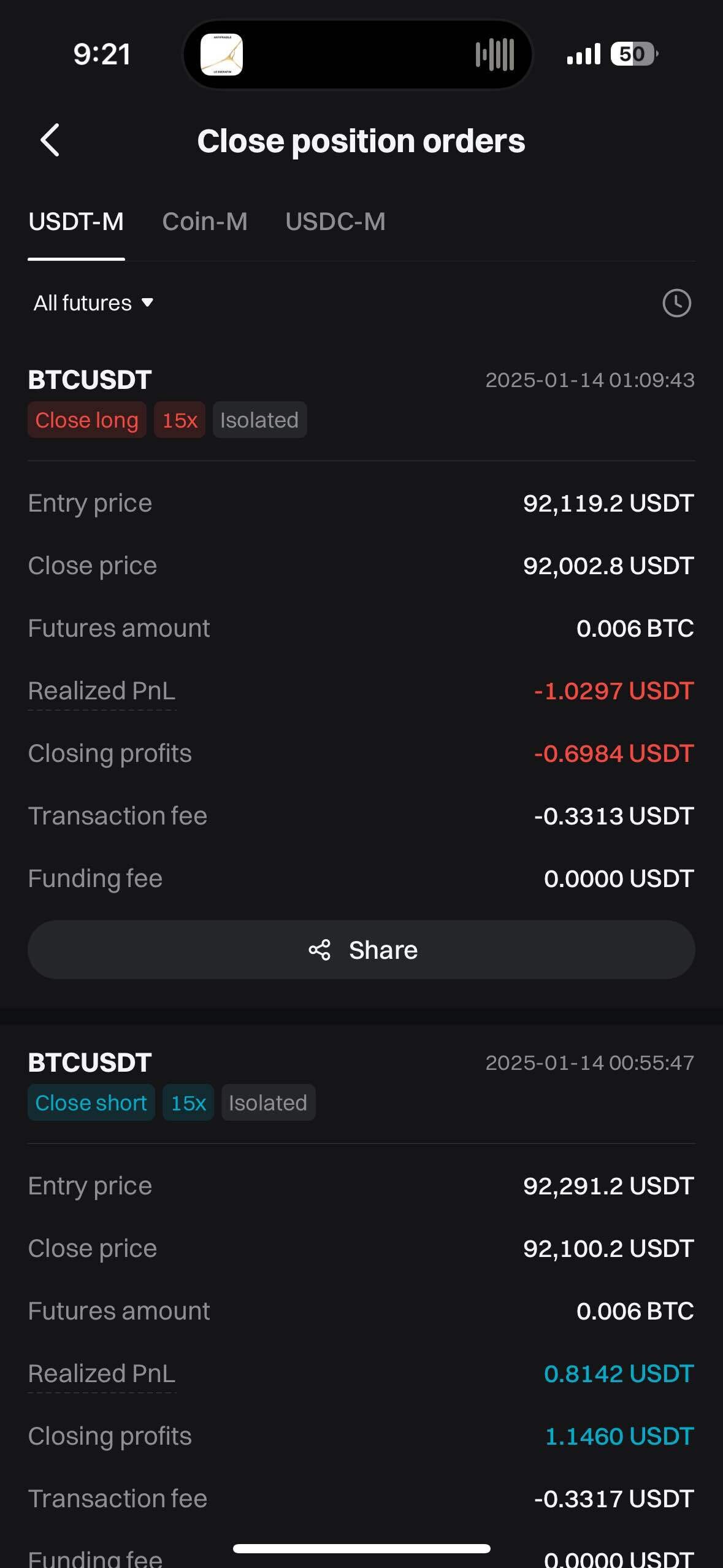
Task: Tap the battery indicator in status bar
Action: tap(633, 54)
